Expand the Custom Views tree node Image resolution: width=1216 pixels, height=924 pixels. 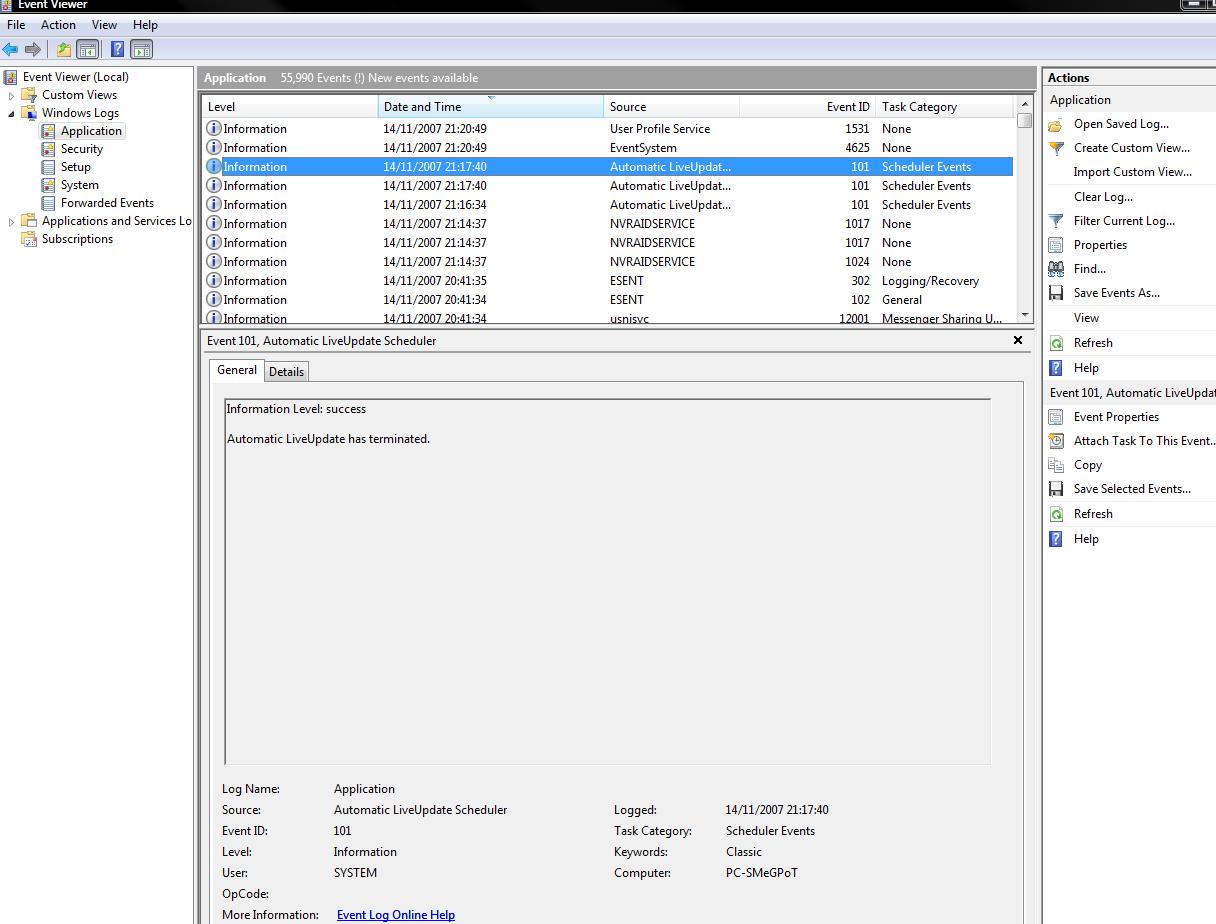coord(12,96)
